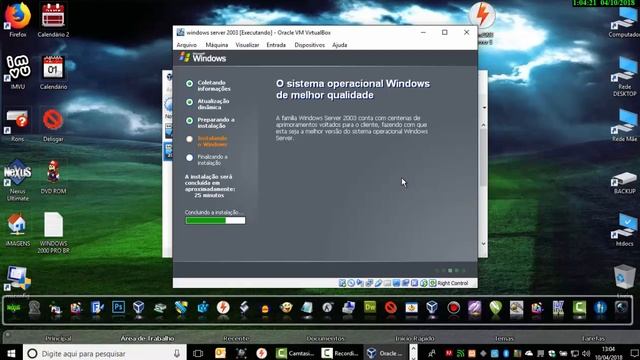Open the Windows Start menu
640x360 pixels.
pos(11,353)
